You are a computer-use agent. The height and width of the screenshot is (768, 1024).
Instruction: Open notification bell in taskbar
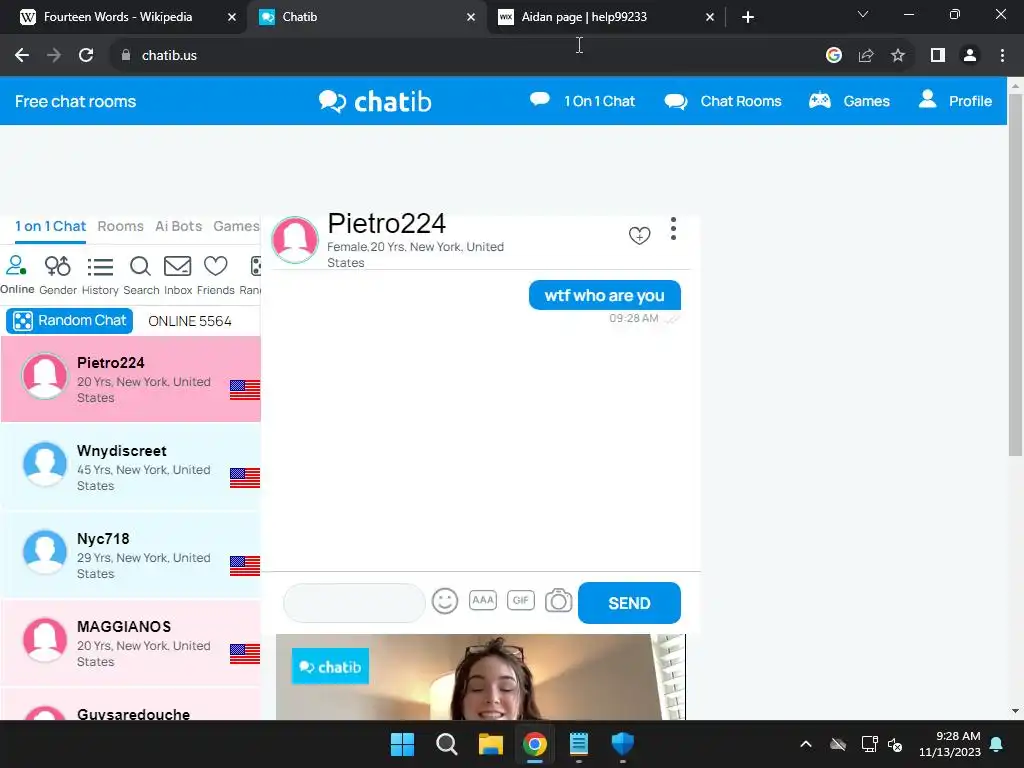tap(997, 744)
